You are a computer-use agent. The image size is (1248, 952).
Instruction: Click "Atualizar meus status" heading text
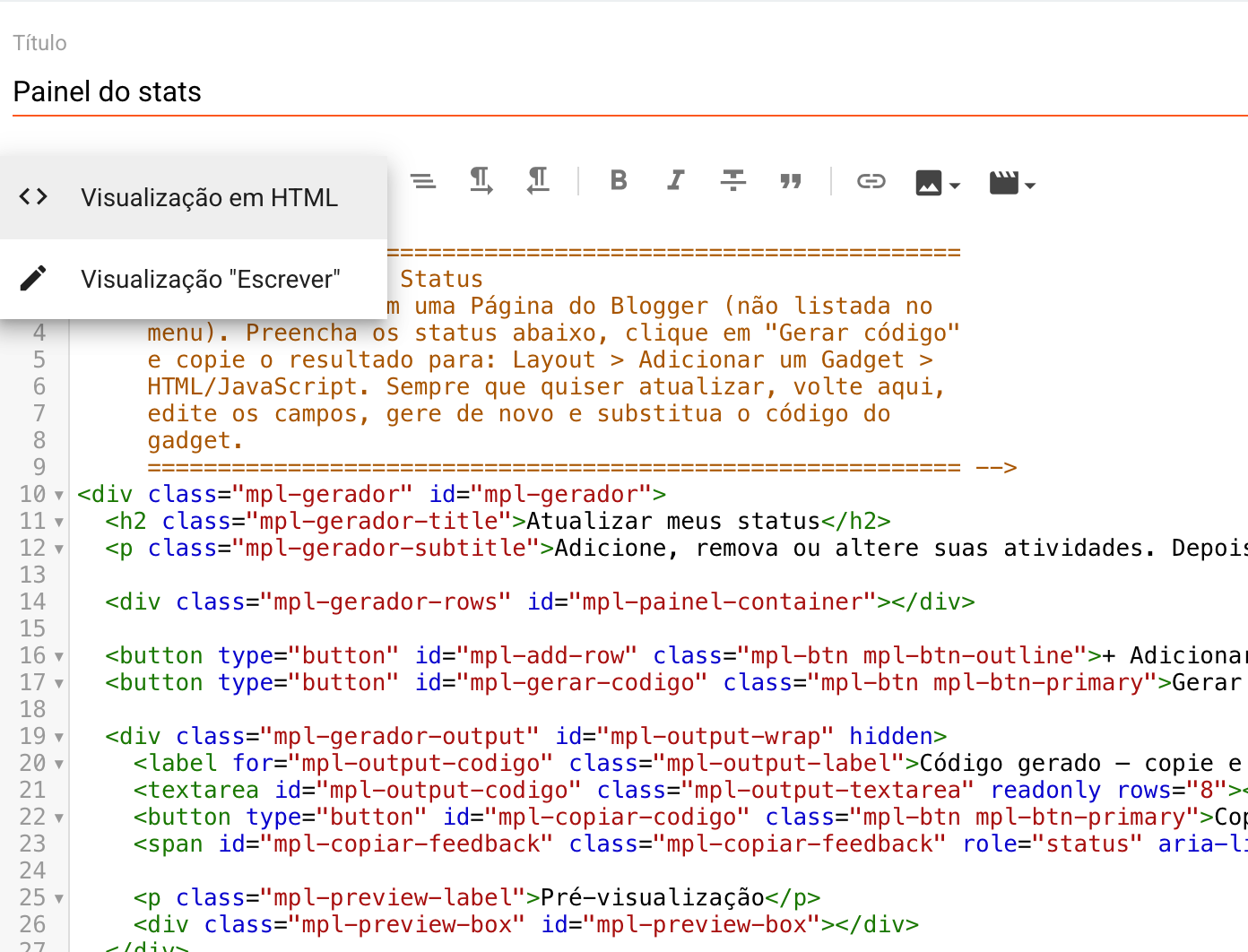(673, 521)
